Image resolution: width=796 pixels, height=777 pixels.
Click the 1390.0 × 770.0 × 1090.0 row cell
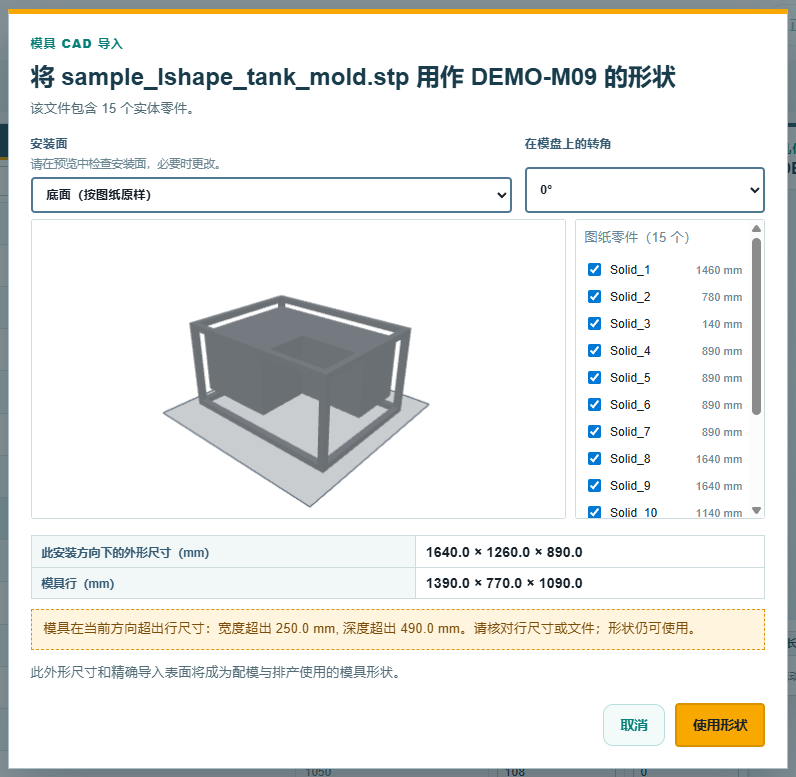(x=590, y=583)
